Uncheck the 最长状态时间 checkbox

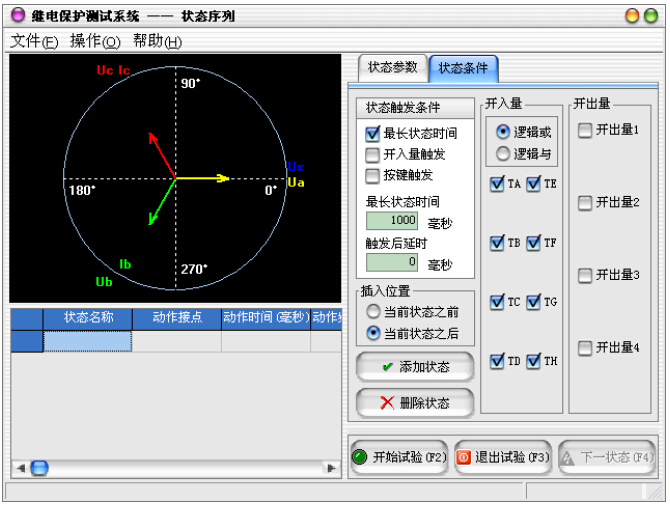pos(373,133)
